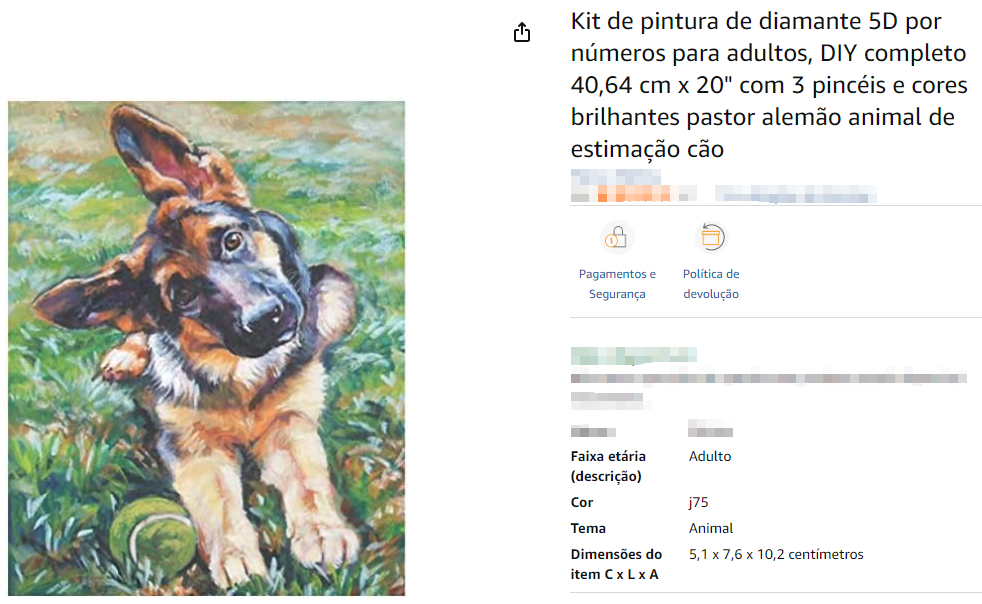982x604 pixels.
Task: Open the "Pagamentos e Segurança" link
Action: (617, 284)
